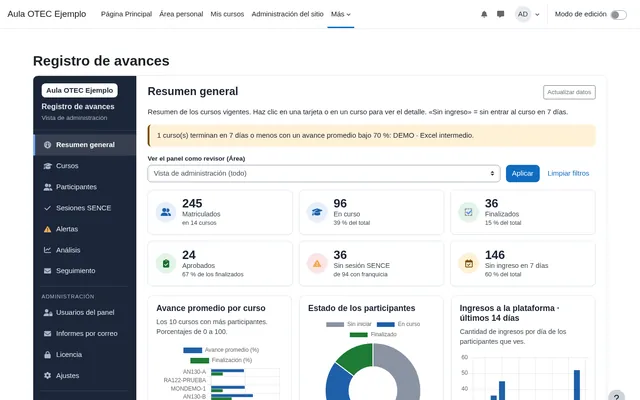Viewport: 640px width, 400px height.
Task: Open the Más dropdown menu
Action: pos(341,14)
